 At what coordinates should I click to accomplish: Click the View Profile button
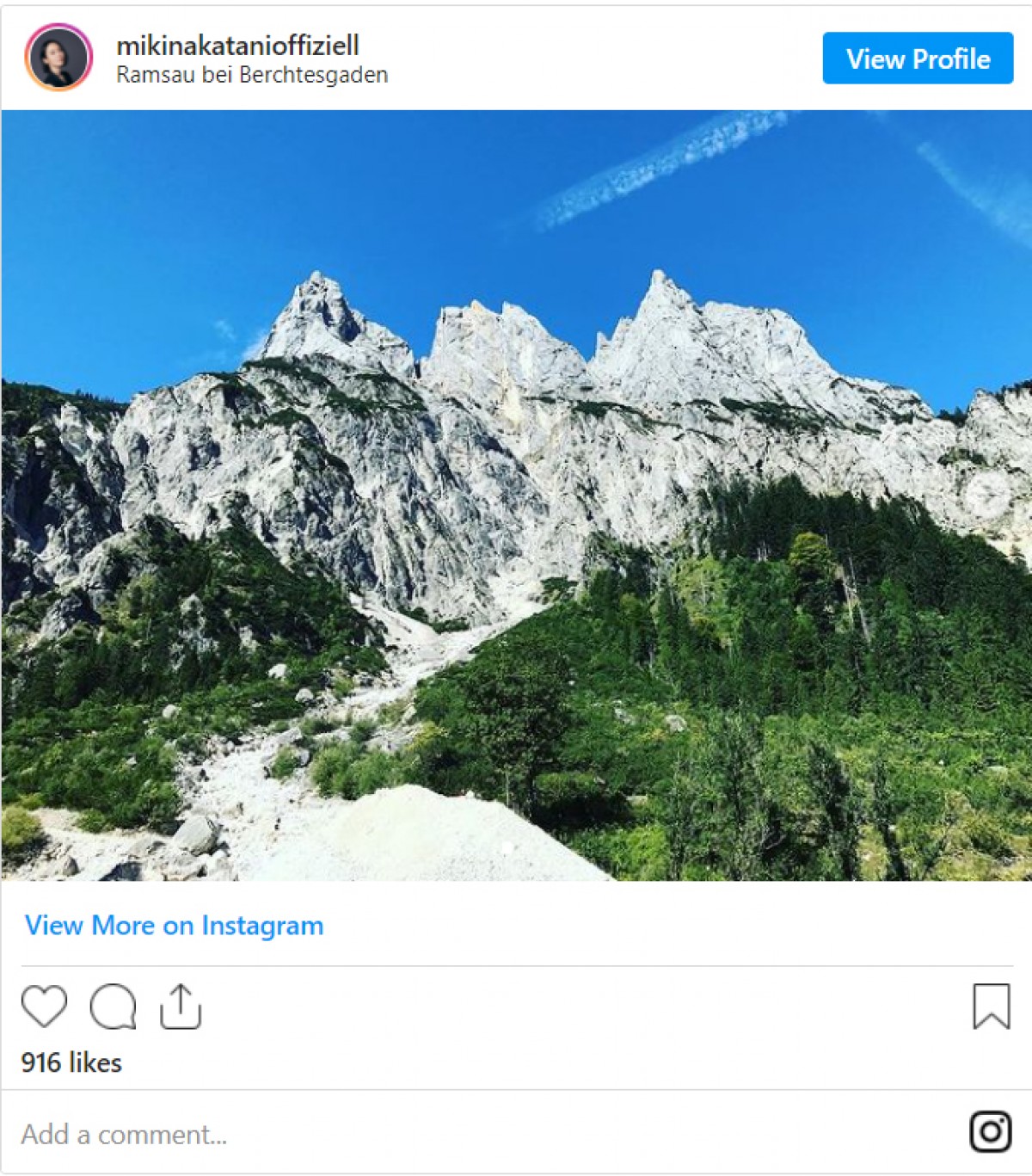[918, 58]
